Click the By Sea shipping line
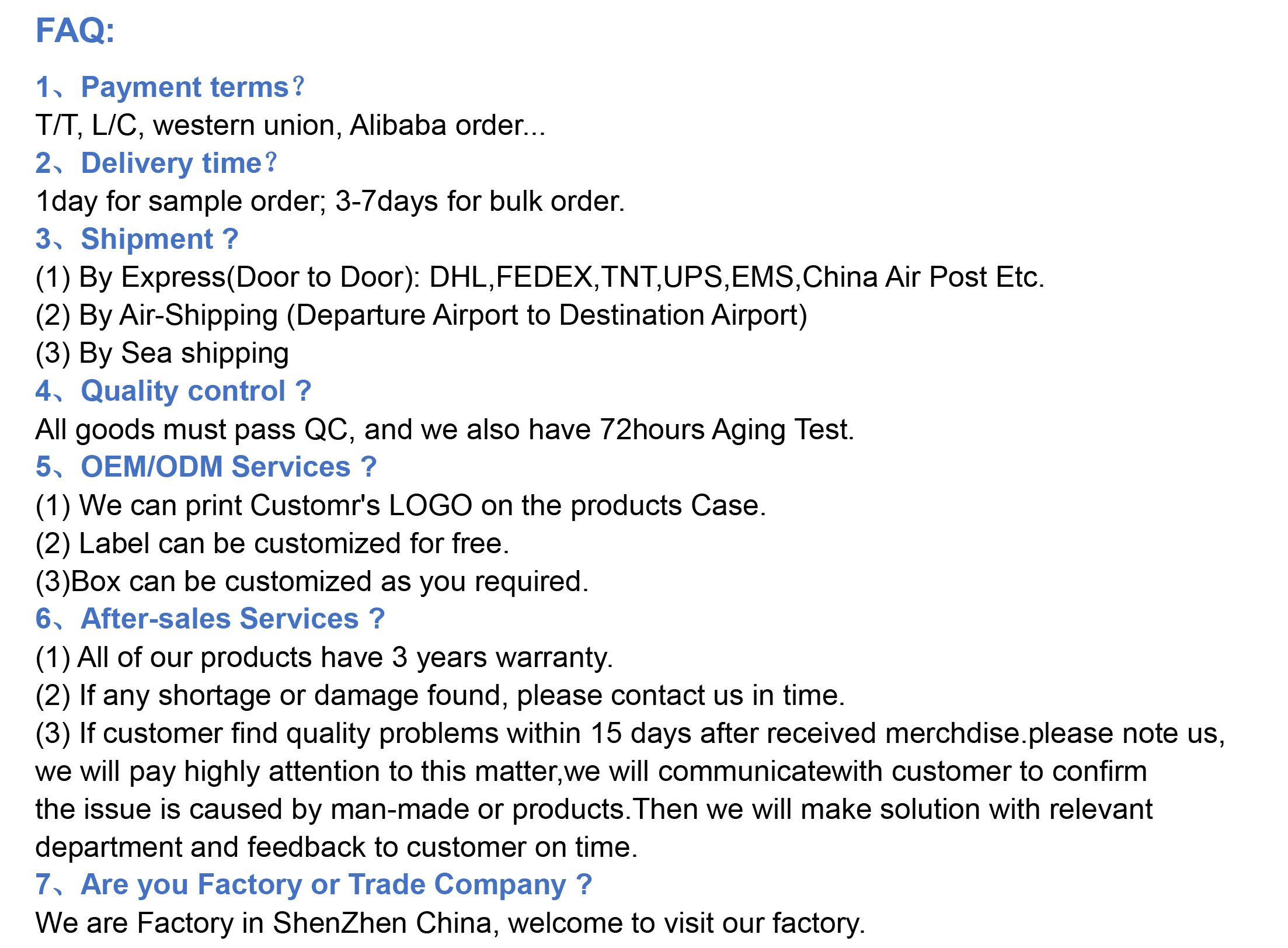 click(x=162, y=354)
